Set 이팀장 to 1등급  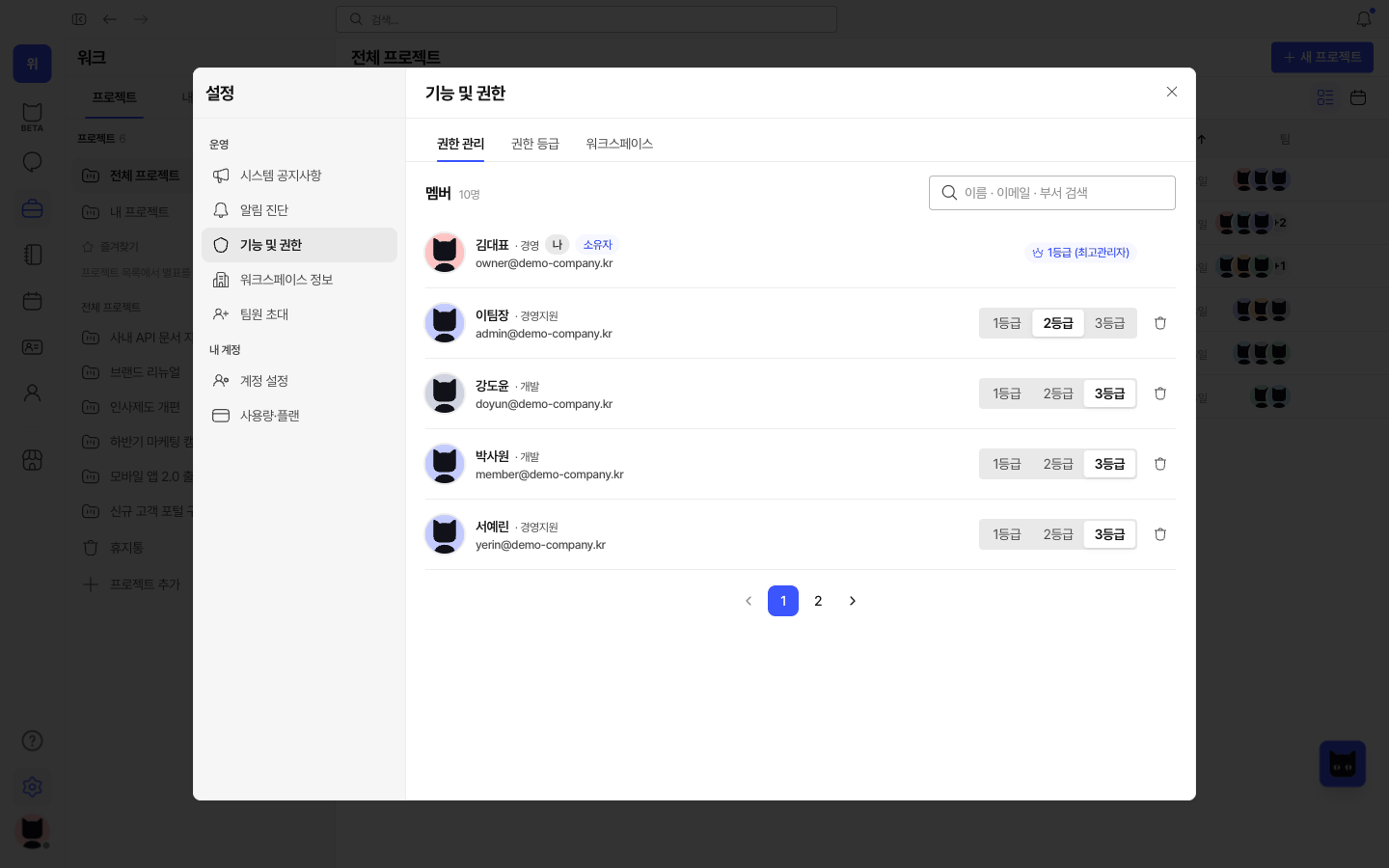pyautogui.click(x=1006, y=323)
